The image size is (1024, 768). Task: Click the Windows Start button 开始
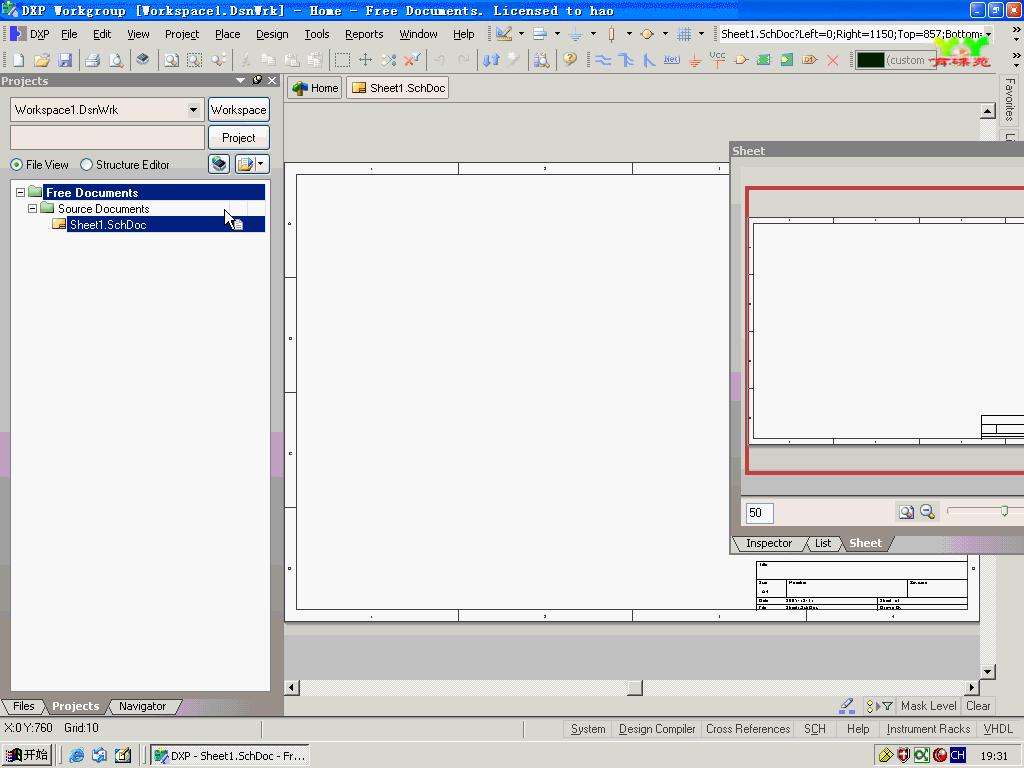pyautogui.click(x=27, y=755)
